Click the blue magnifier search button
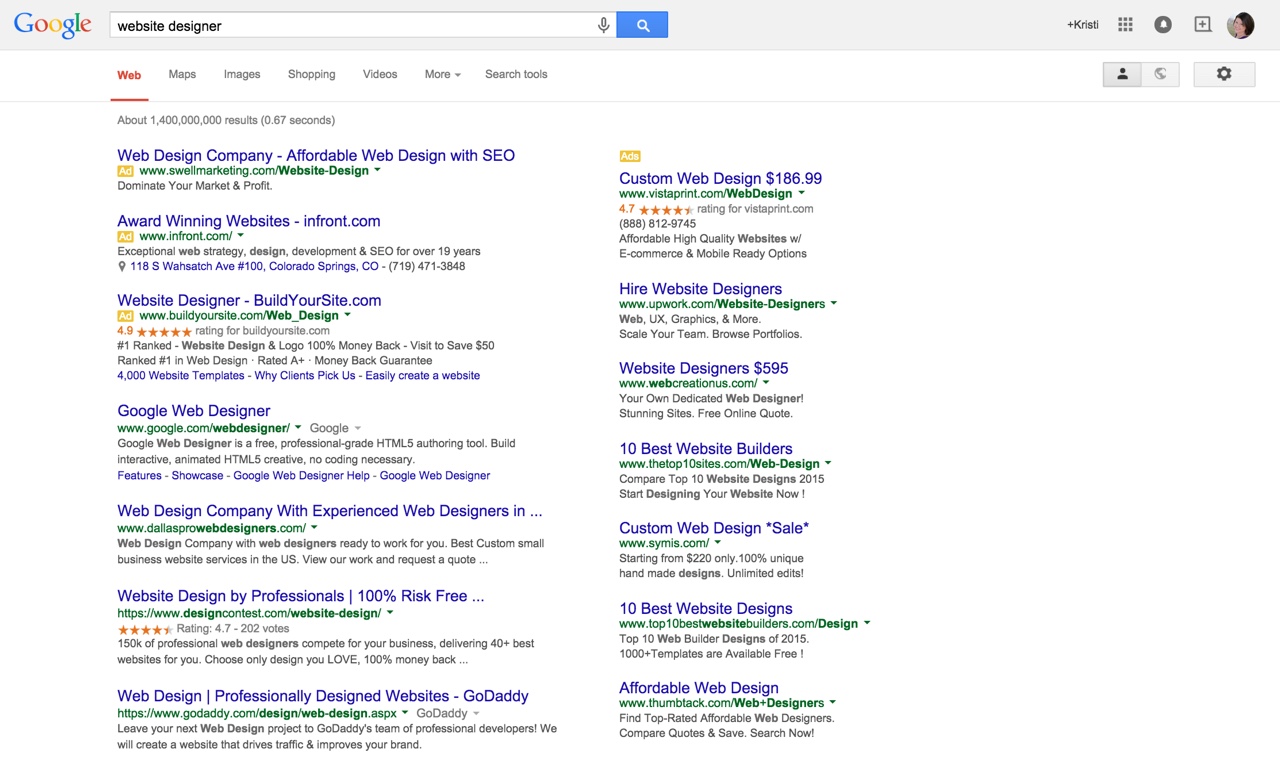1280x760 pixels. click(642, 25)
